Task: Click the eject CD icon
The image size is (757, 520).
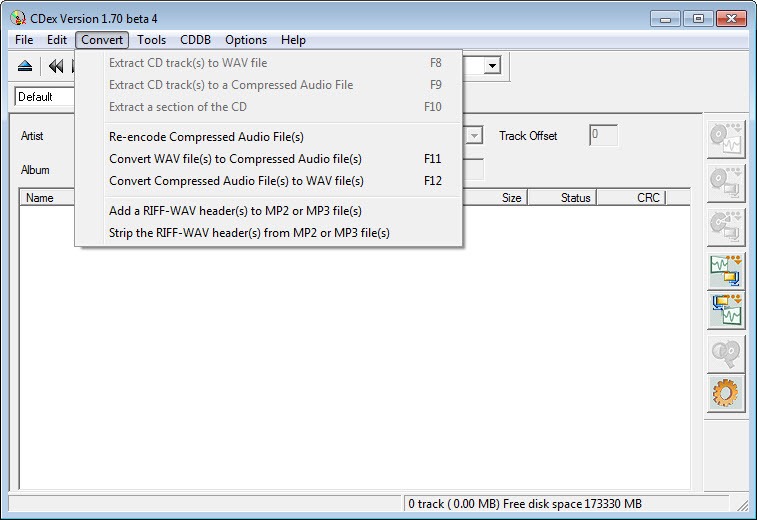Action: 25,66
